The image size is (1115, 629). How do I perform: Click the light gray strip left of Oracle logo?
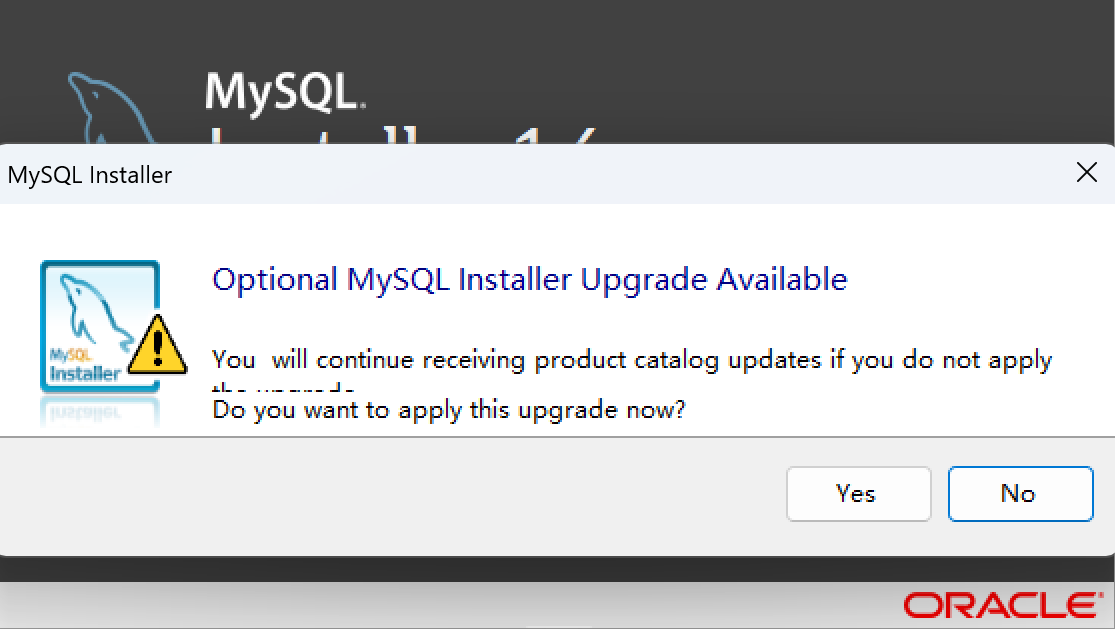[450, 606]
